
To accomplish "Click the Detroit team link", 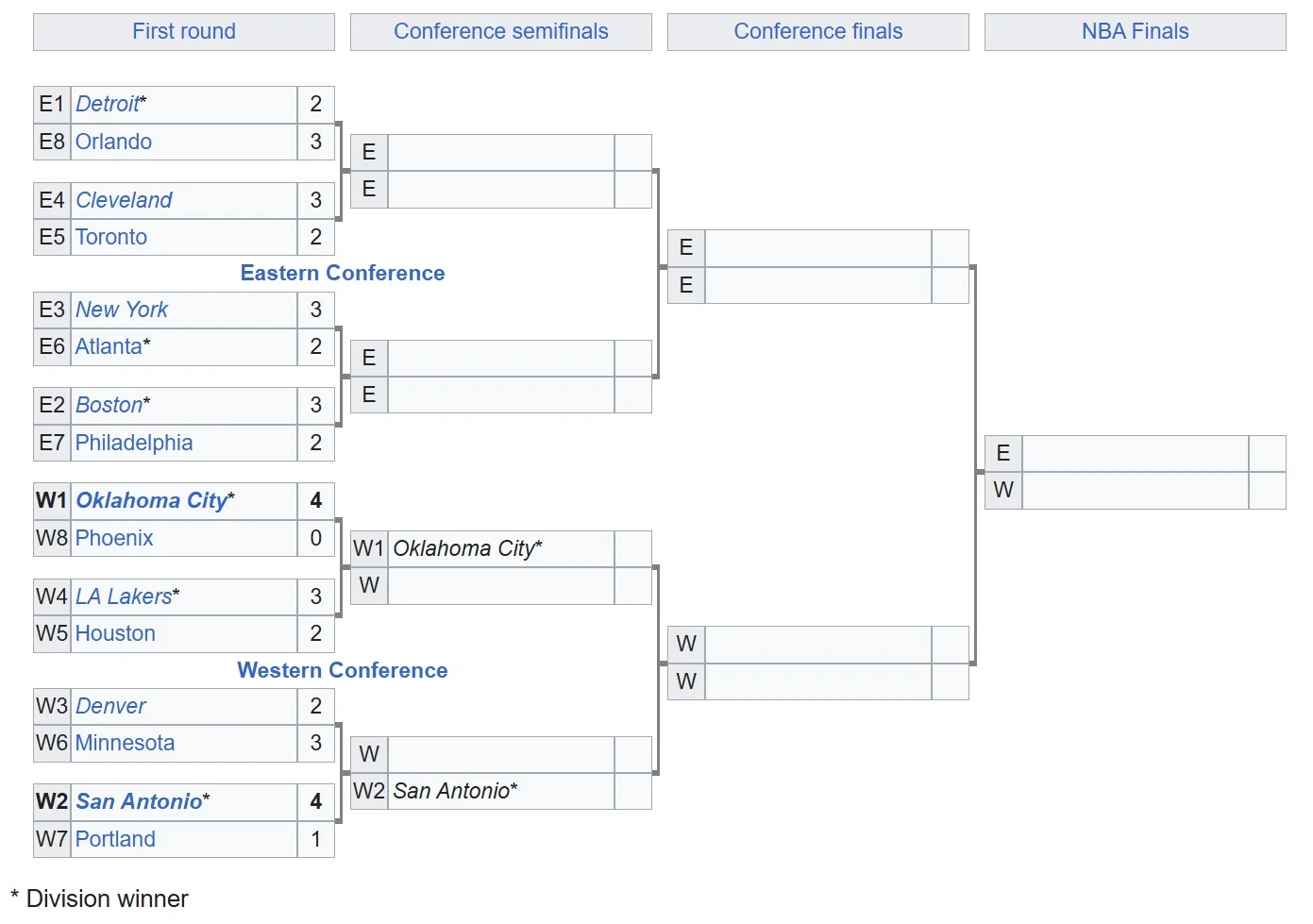I will tap(107, 104).
